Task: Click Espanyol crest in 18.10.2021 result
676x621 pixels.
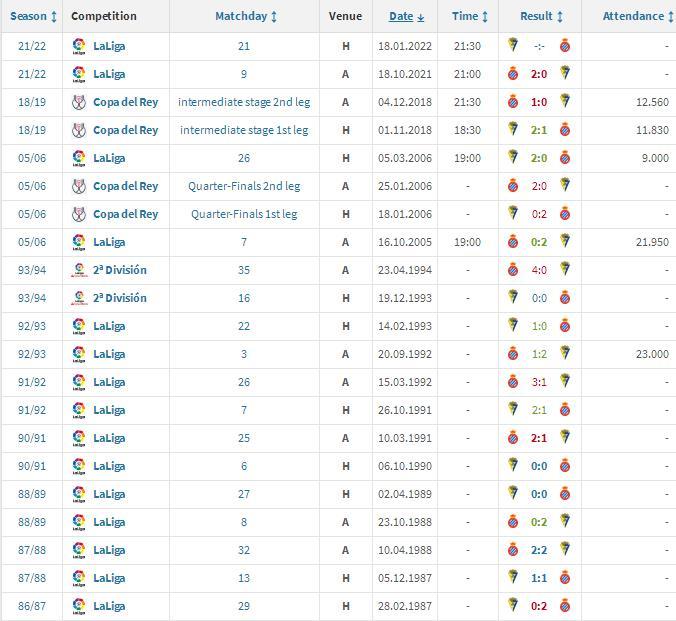Action: [513, 74]
